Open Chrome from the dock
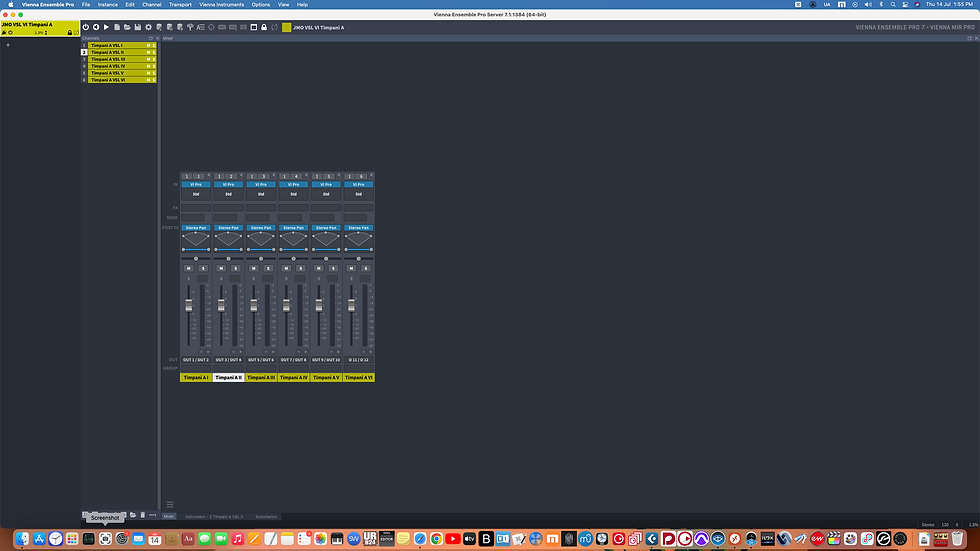The image size is (980, 551). pos(436,539)
